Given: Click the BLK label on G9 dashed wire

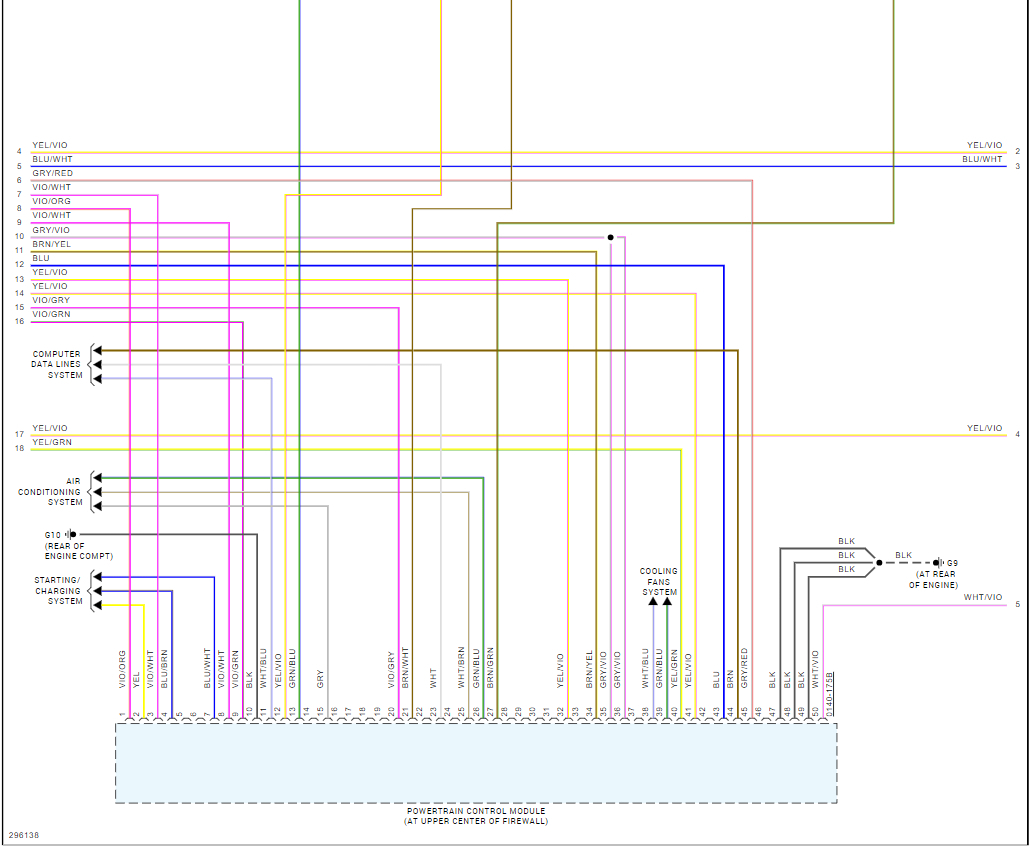Looking at the screenshot, I should click(903, 555).
